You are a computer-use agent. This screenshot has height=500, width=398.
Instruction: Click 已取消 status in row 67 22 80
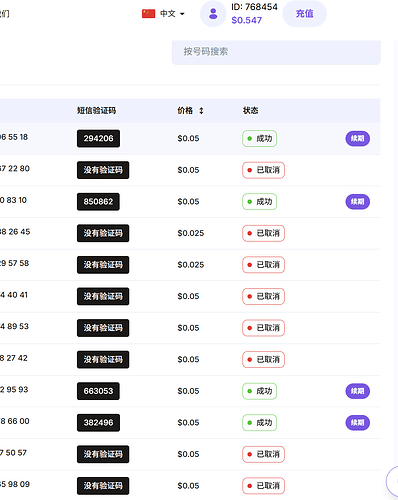click(x=263, y=170)
